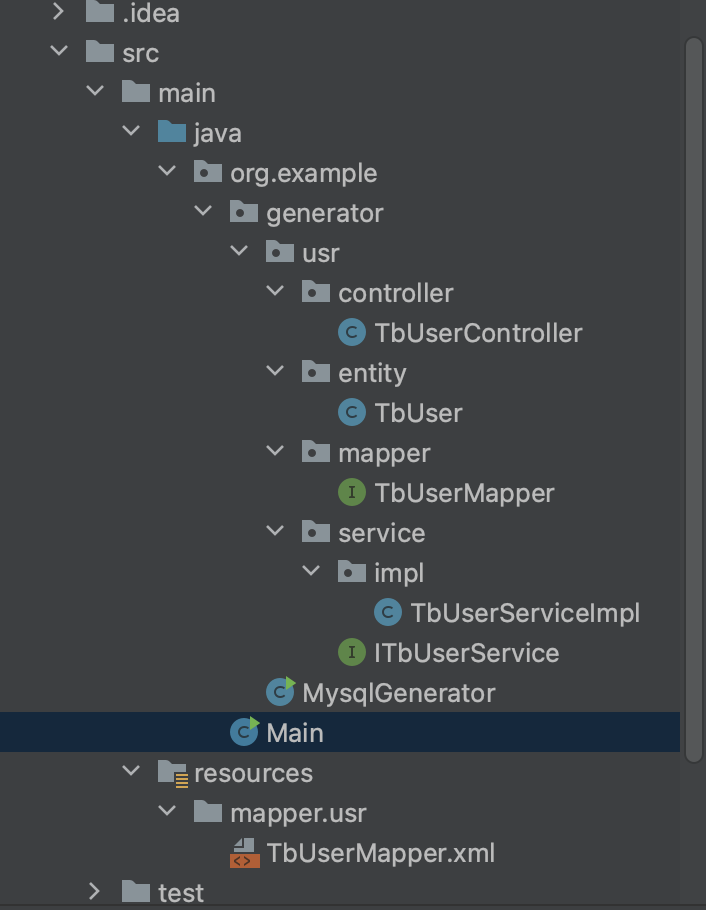Collapse the controller package chevron
706x910 pixels.
pyautogui.click(x=275, y=293)
